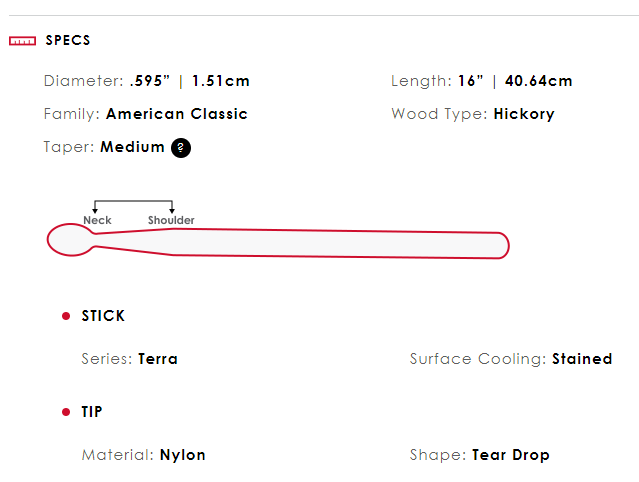
Task: Click the Shoulder label on the diagram
Action: (171, 220)
